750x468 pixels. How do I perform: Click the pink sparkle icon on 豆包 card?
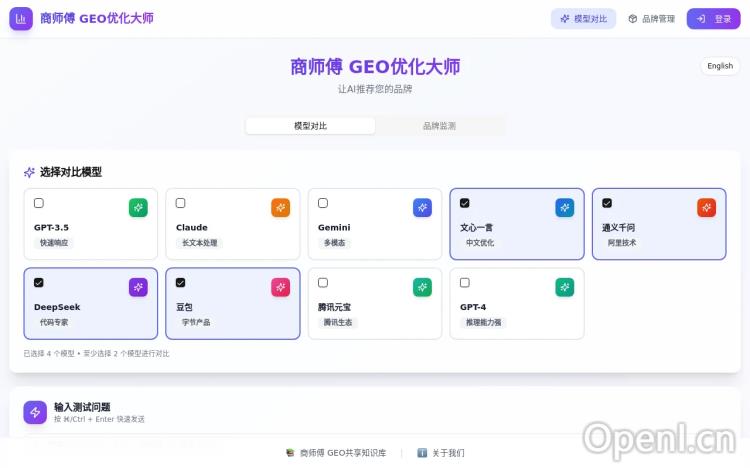coord(280,287)
